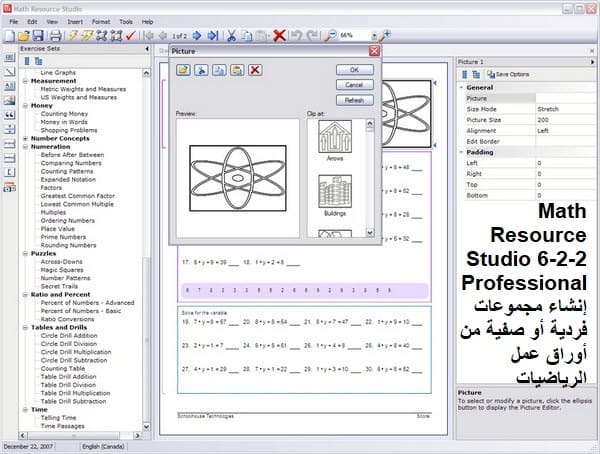Select Telling Time in exercise tree
The image size is (600, 454).
click(59, 418)
